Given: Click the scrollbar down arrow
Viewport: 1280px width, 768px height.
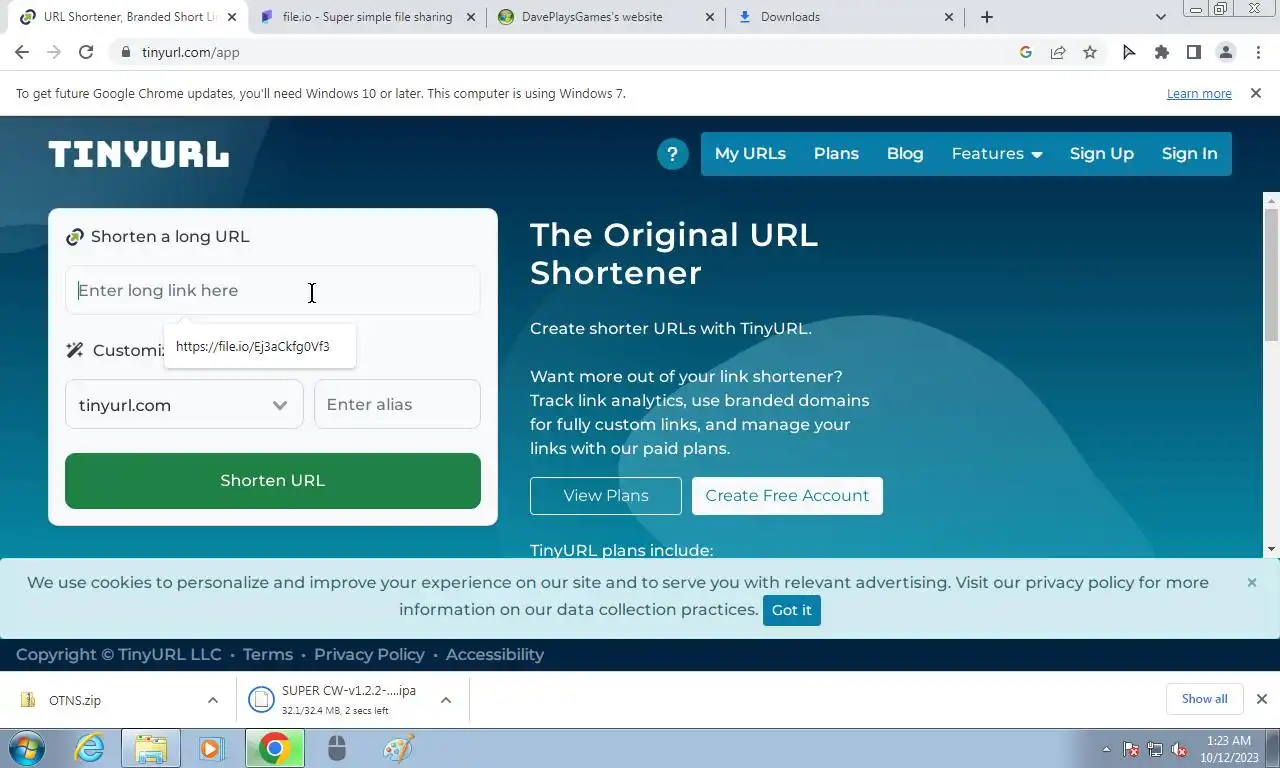Looking at the screenshot, I should point(1271,549).
